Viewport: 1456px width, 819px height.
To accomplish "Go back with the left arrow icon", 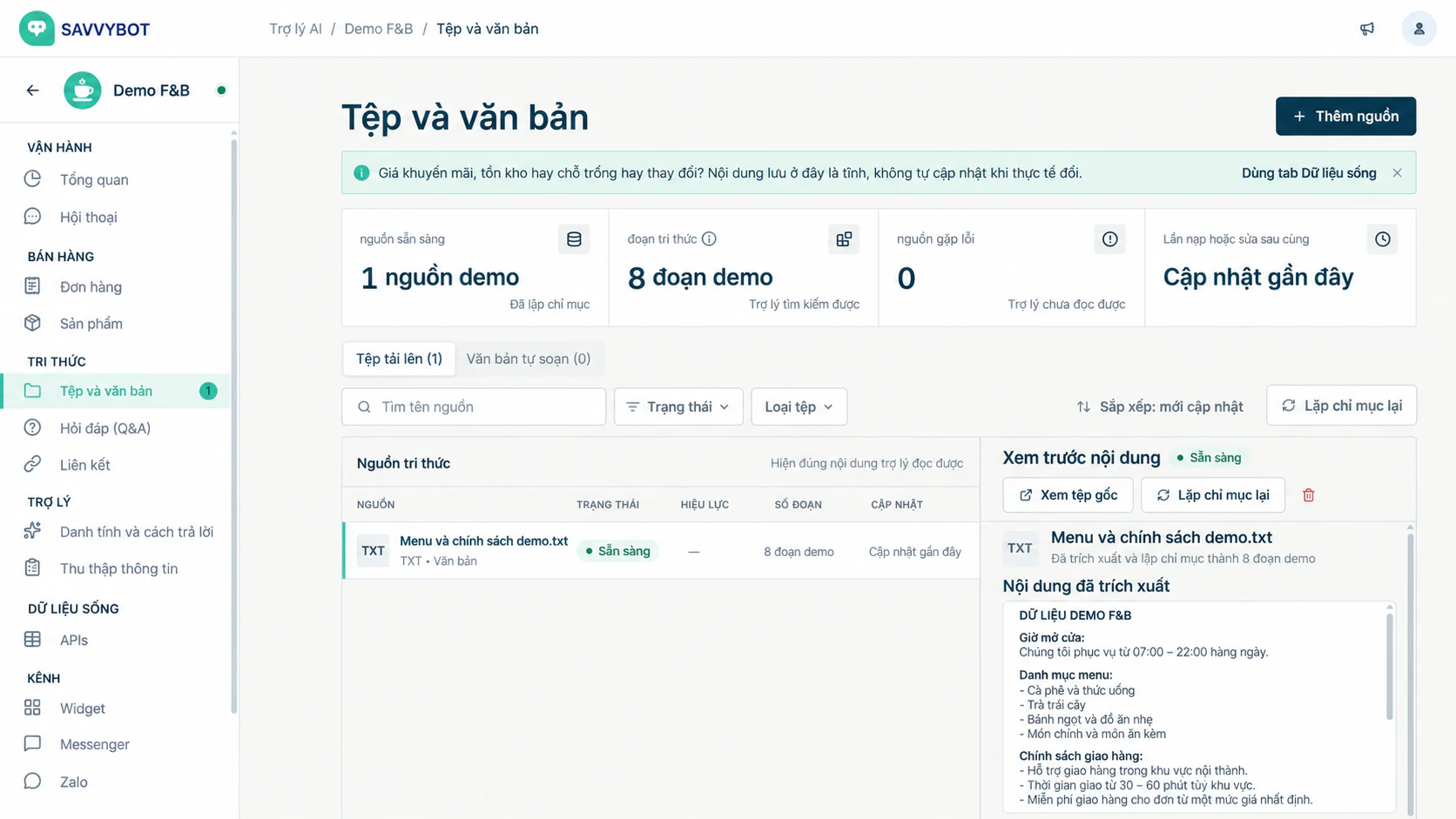I will (32, 91).
